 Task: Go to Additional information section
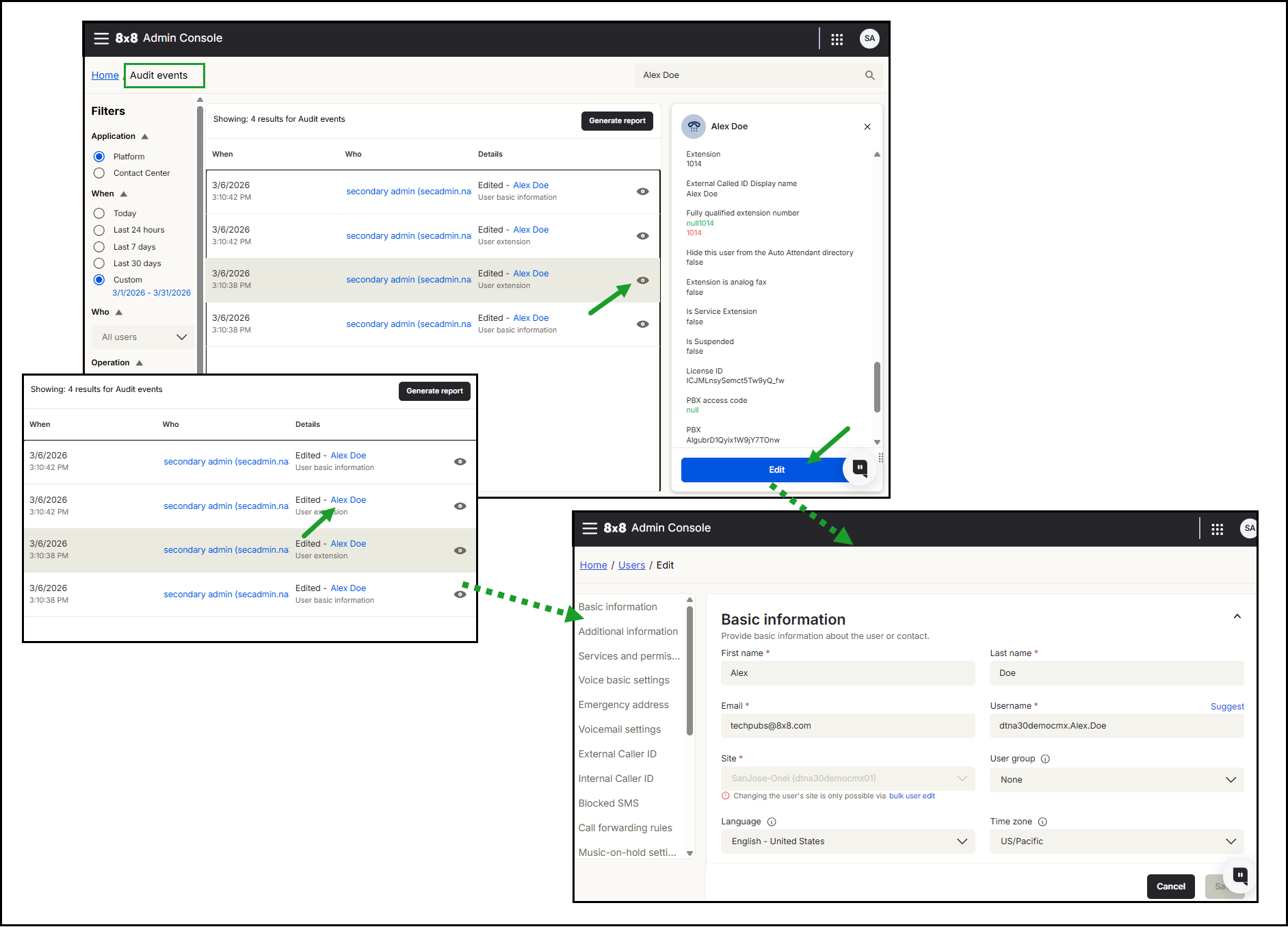[x=628, y=631]
